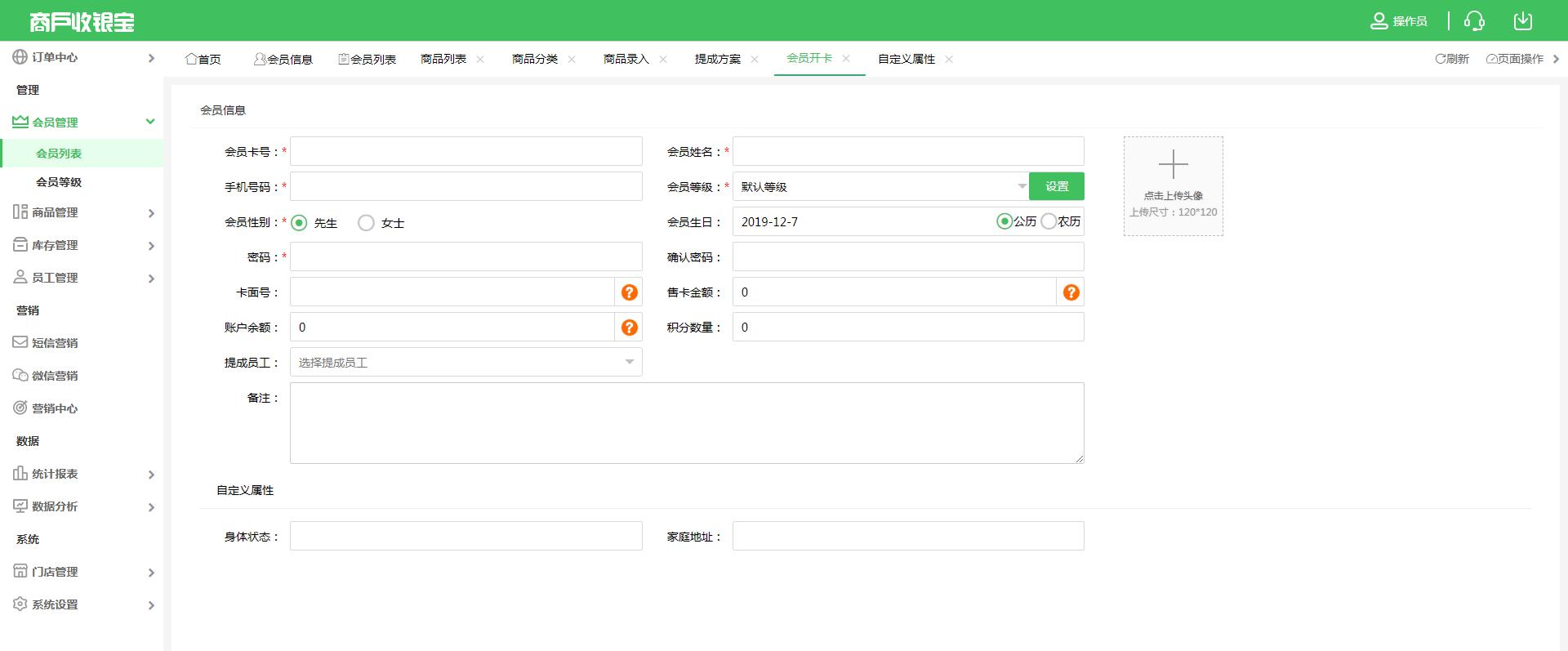Viewport: 1568px width, 651px height.
Task: Select the 女士 gender radio button
Action: click(367, 223)
